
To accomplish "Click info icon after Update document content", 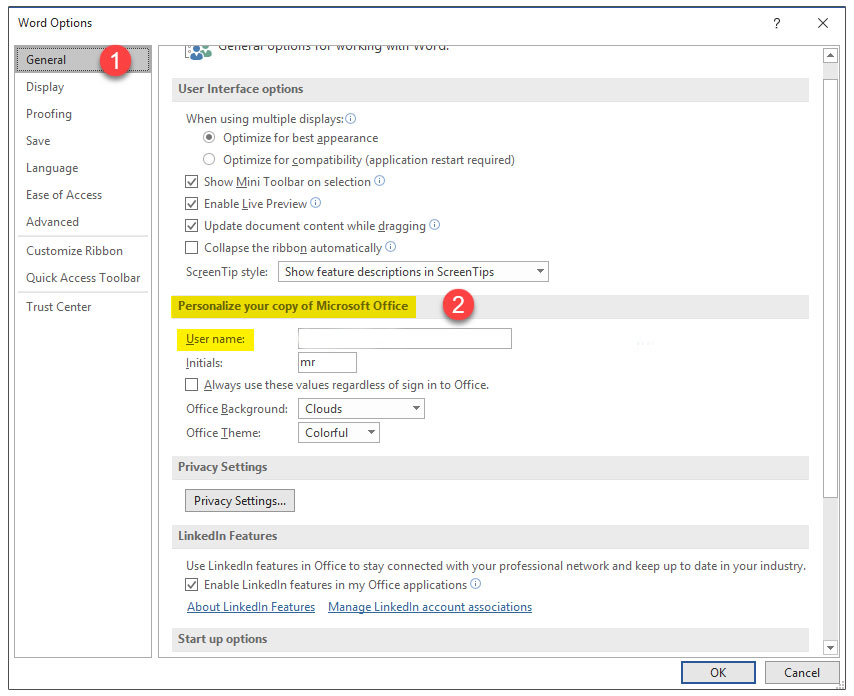I will [x=434, y=225].
